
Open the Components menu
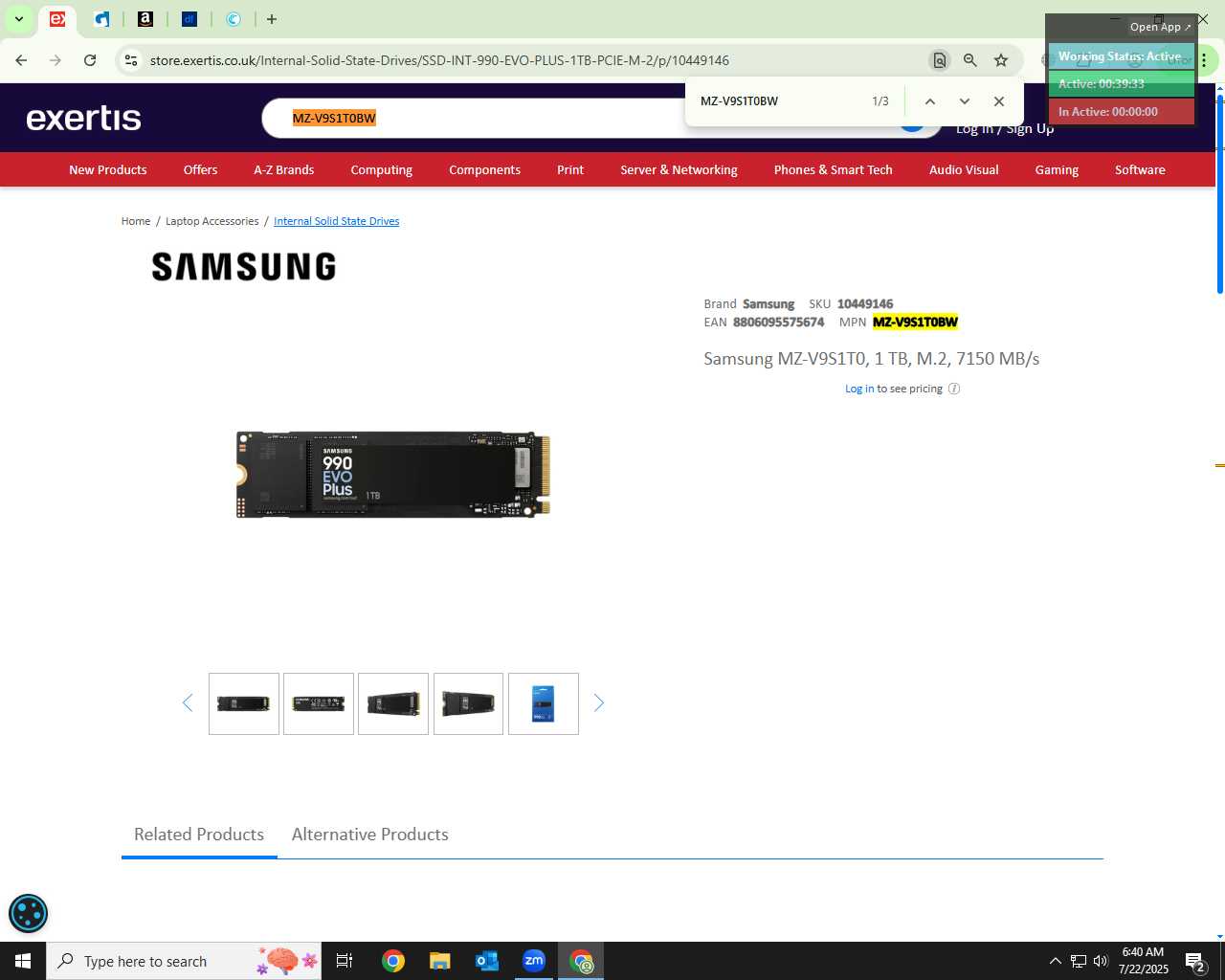484,169
